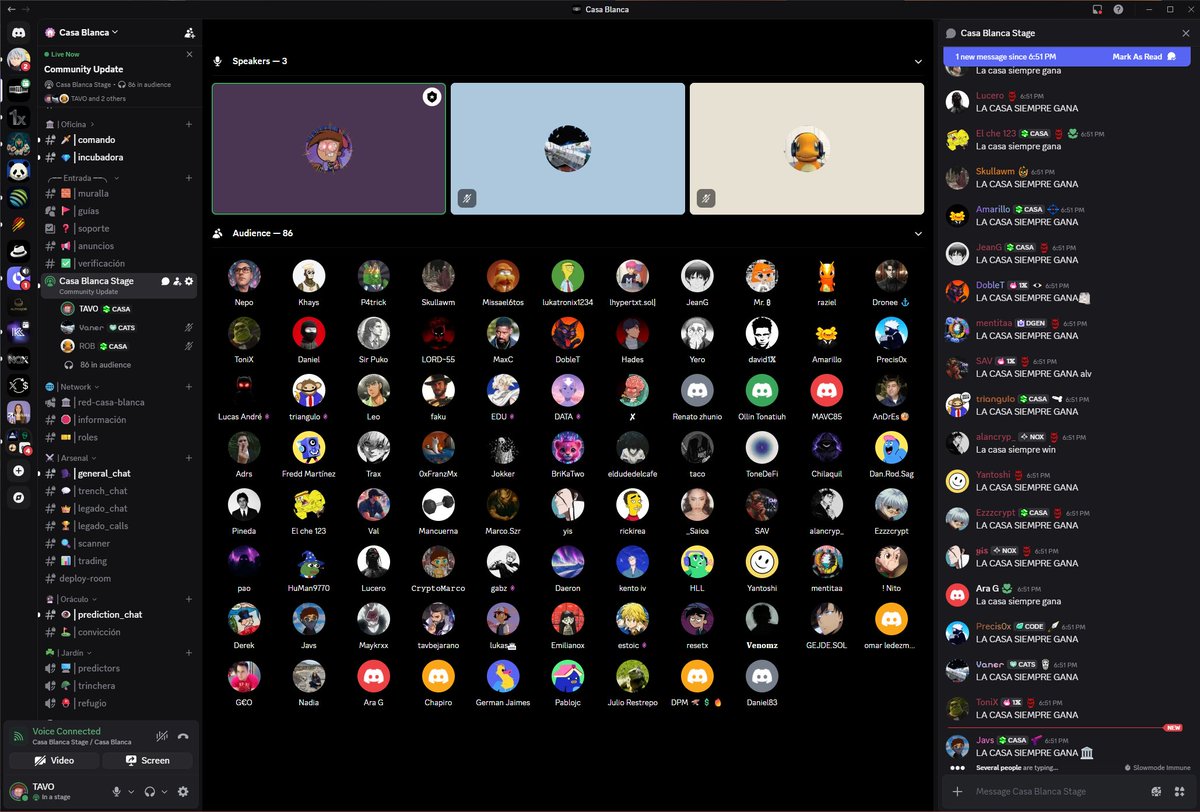
Task: Open the incubadora channel
Action: [119, 158]
